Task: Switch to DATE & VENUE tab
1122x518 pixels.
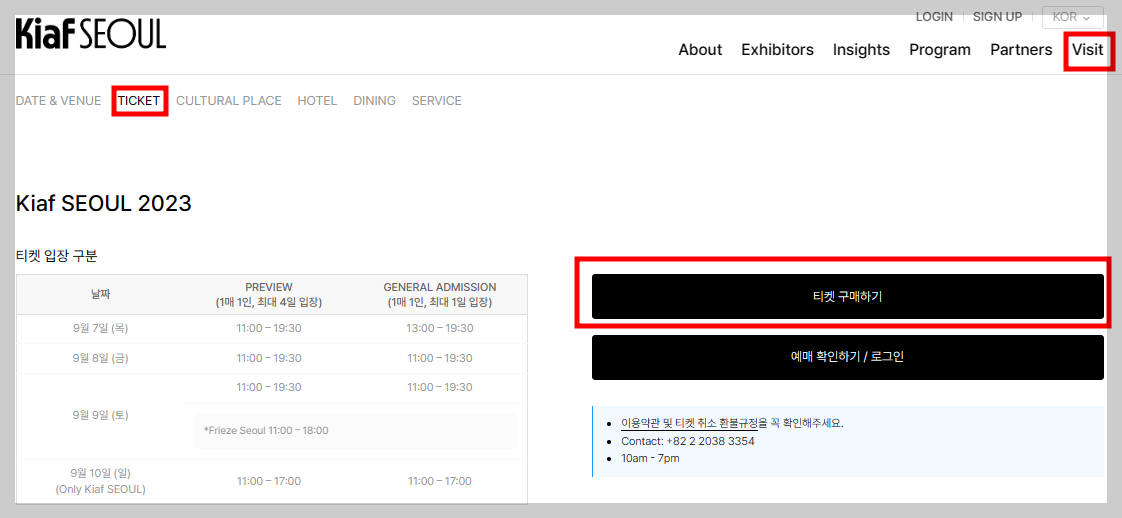Action: pos(59,101)
